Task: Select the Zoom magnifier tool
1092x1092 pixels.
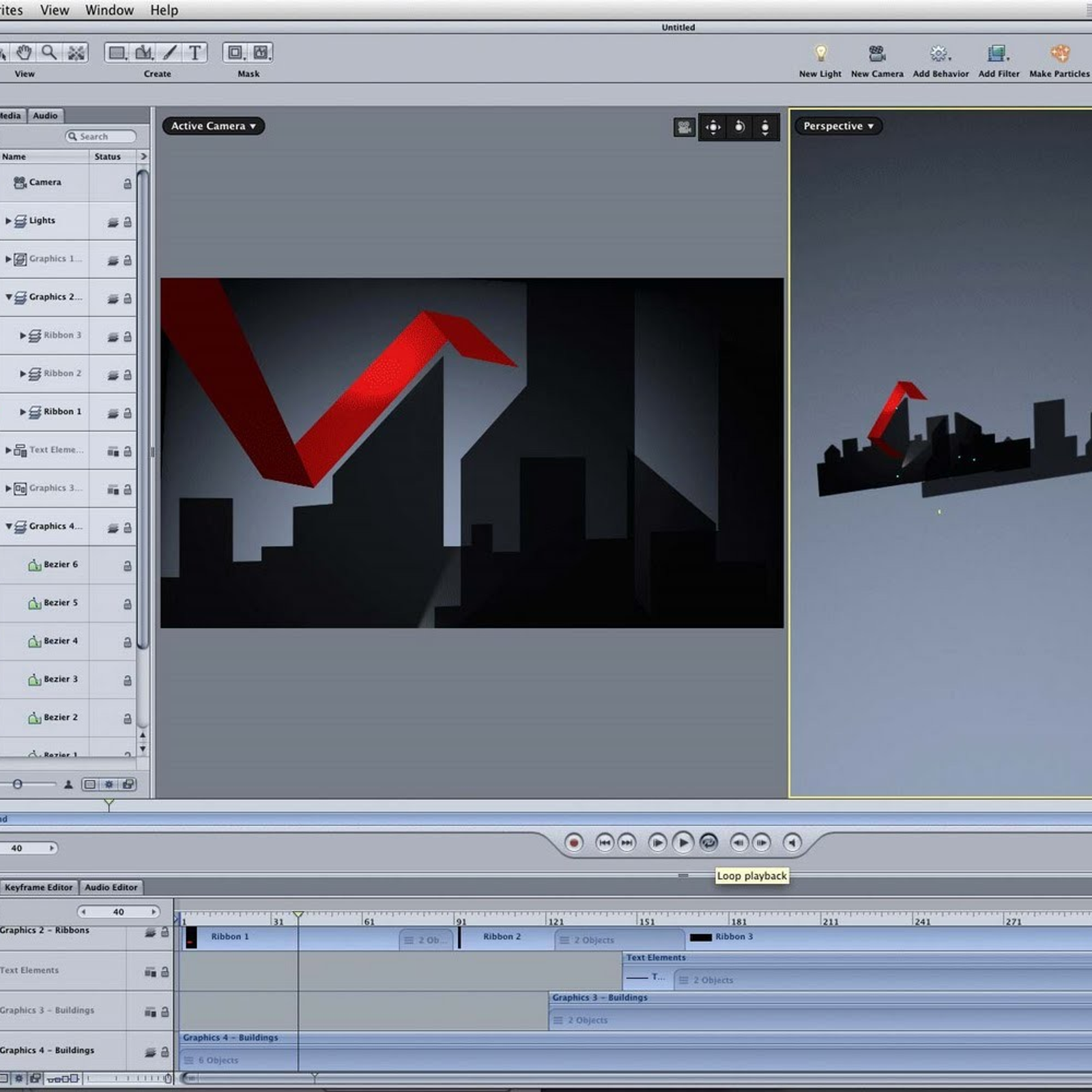Action: pyautogui.click(x=49, y=53)
